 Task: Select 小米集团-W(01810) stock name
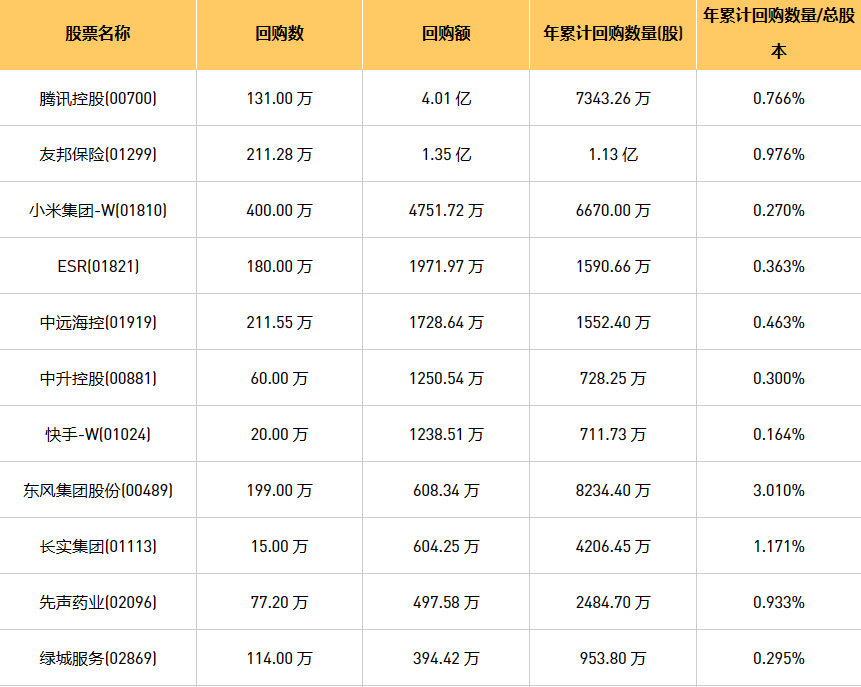[x=98, y=210]
